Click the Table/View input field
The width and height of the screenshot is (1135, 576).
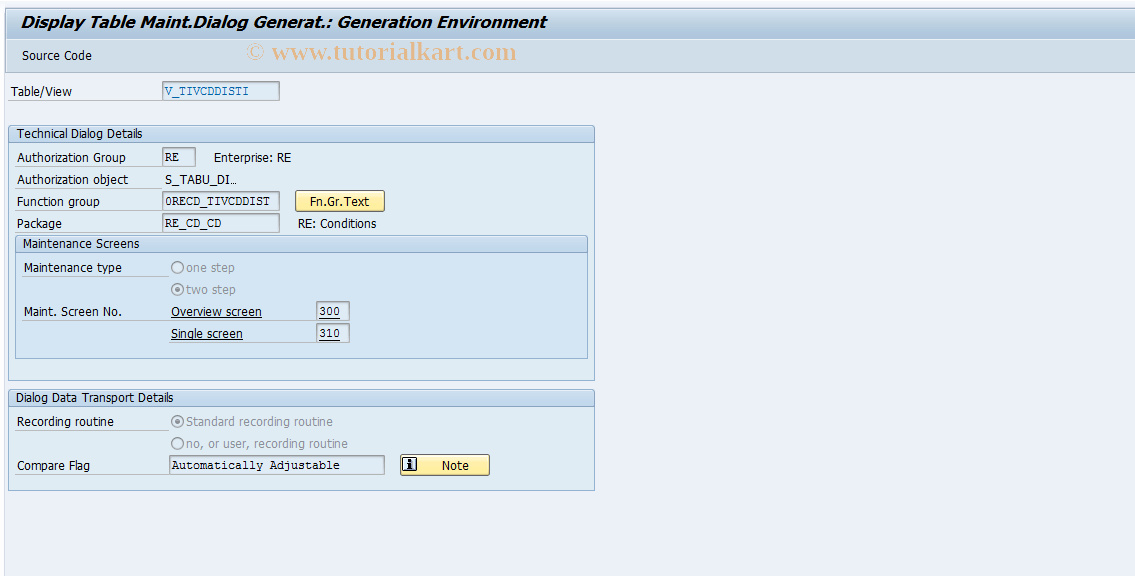click(x=219, y=90)
